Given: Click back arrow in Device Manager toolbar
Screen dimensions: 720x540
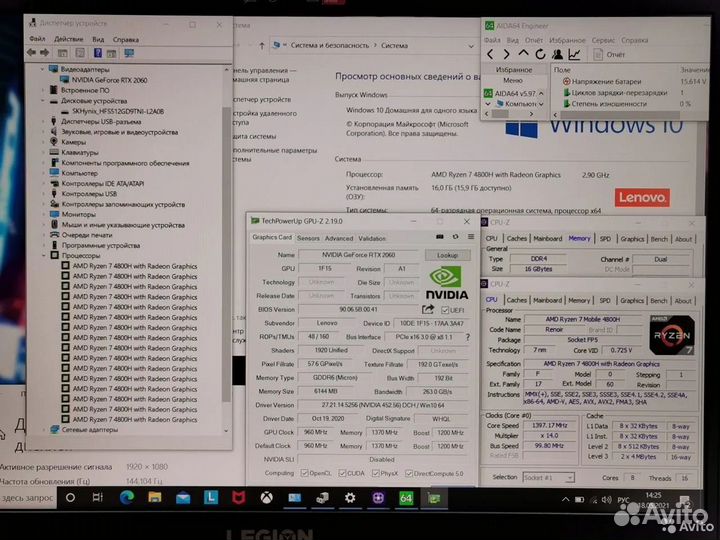Looking at the screenshot, I should 31,53.
